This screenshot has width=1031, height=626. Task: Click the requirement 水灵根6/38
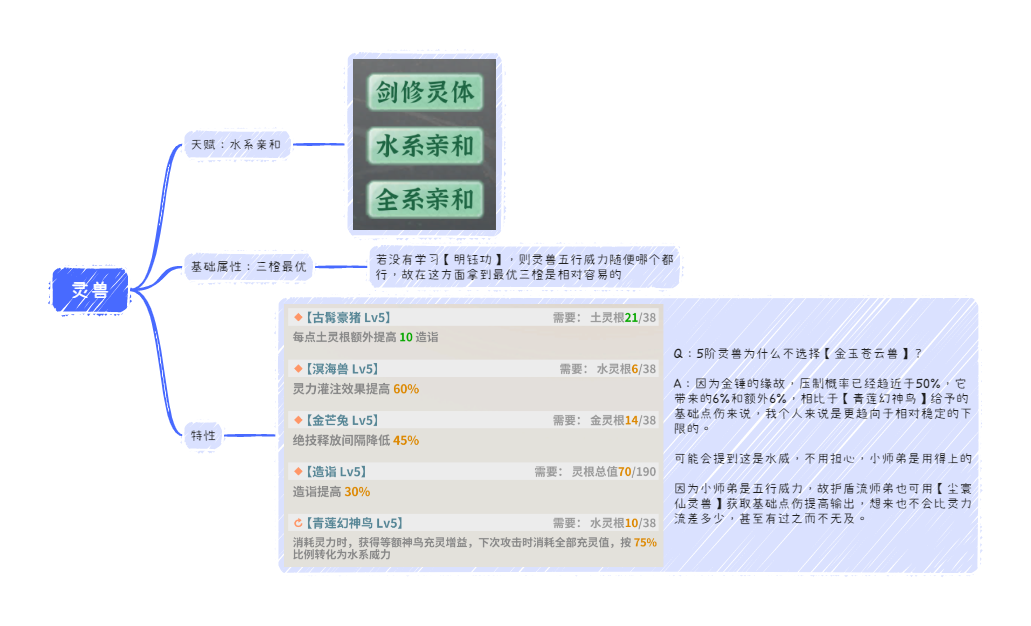pos(626,369)
